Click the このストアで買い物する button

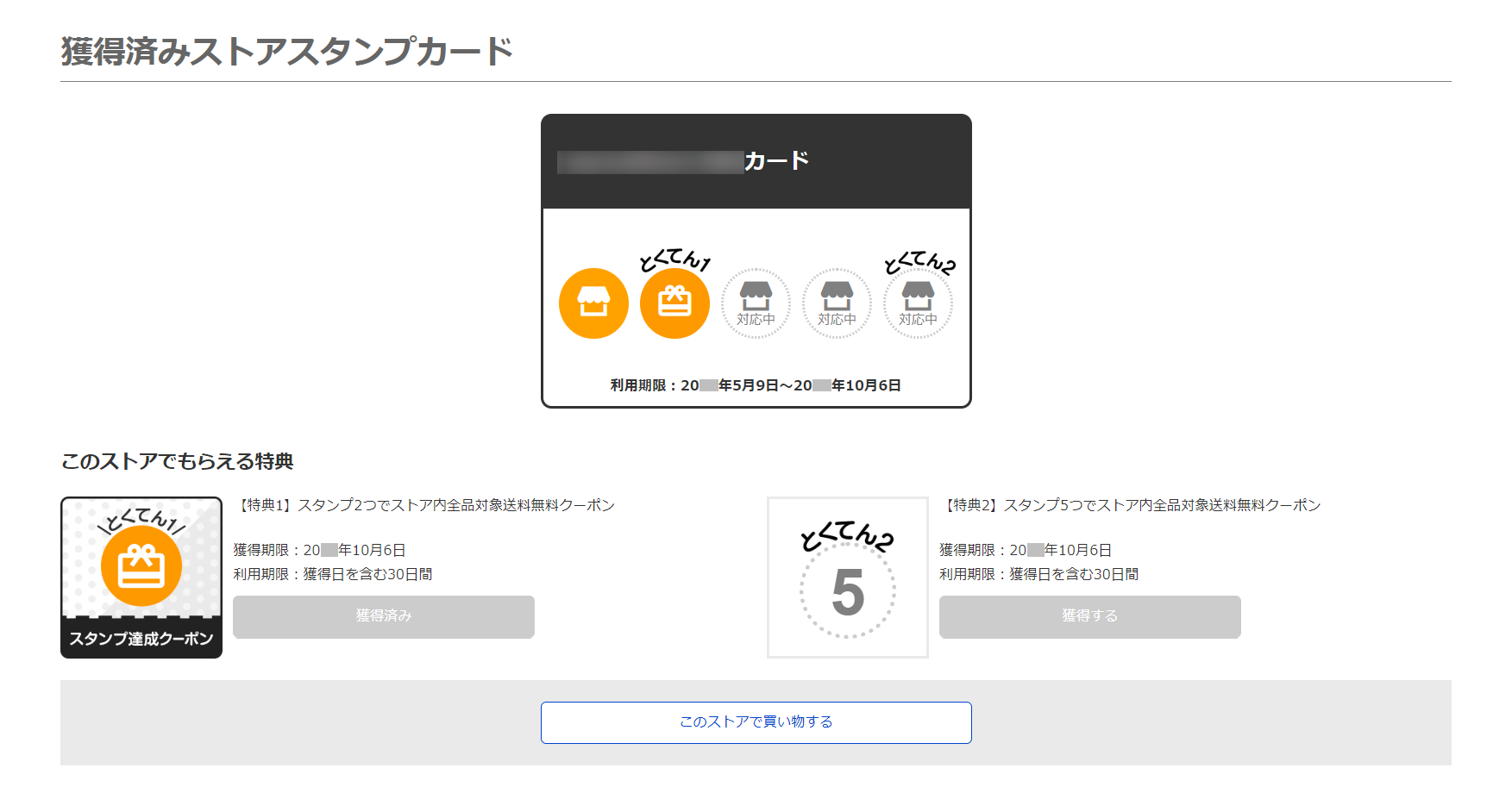pyautogui.click(x=756, y=722)
